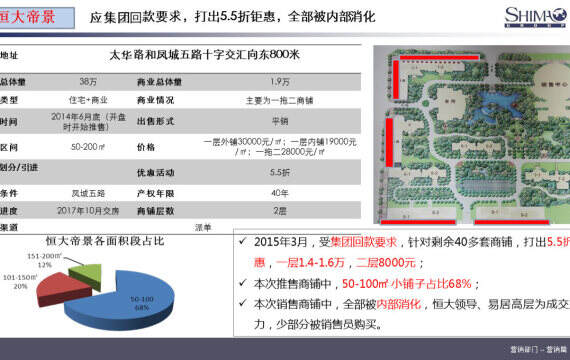This screenshot has height=360, width=570.
Task: Click address text 太华路和凤城五路十字交汇向东800米
Action: pyautogui.click(x=204, y=55)
